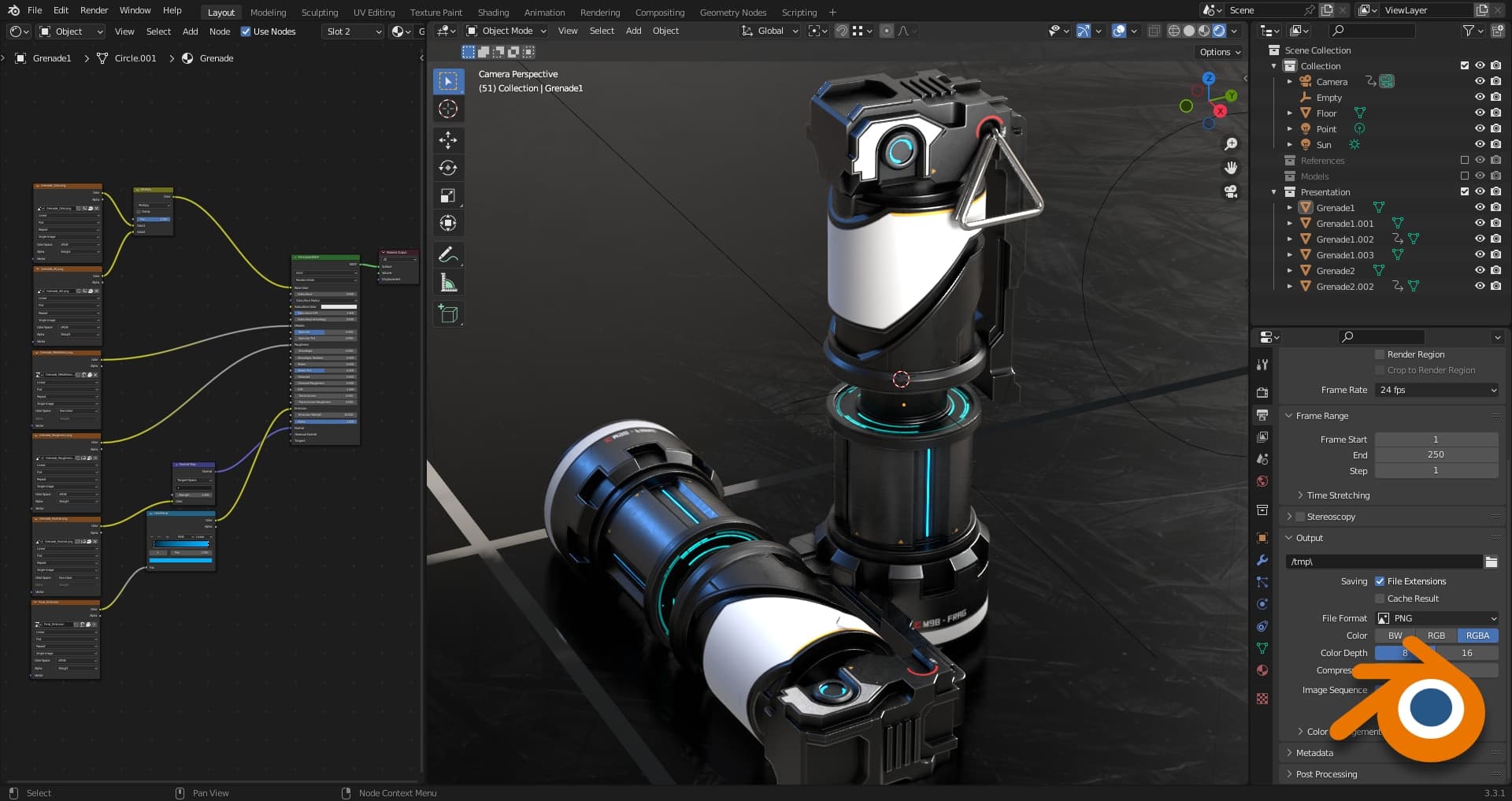Hide the Floor object in viewport
Image resolution: width=1512 pixels, height=801 pixels.
click(1480, 113)
